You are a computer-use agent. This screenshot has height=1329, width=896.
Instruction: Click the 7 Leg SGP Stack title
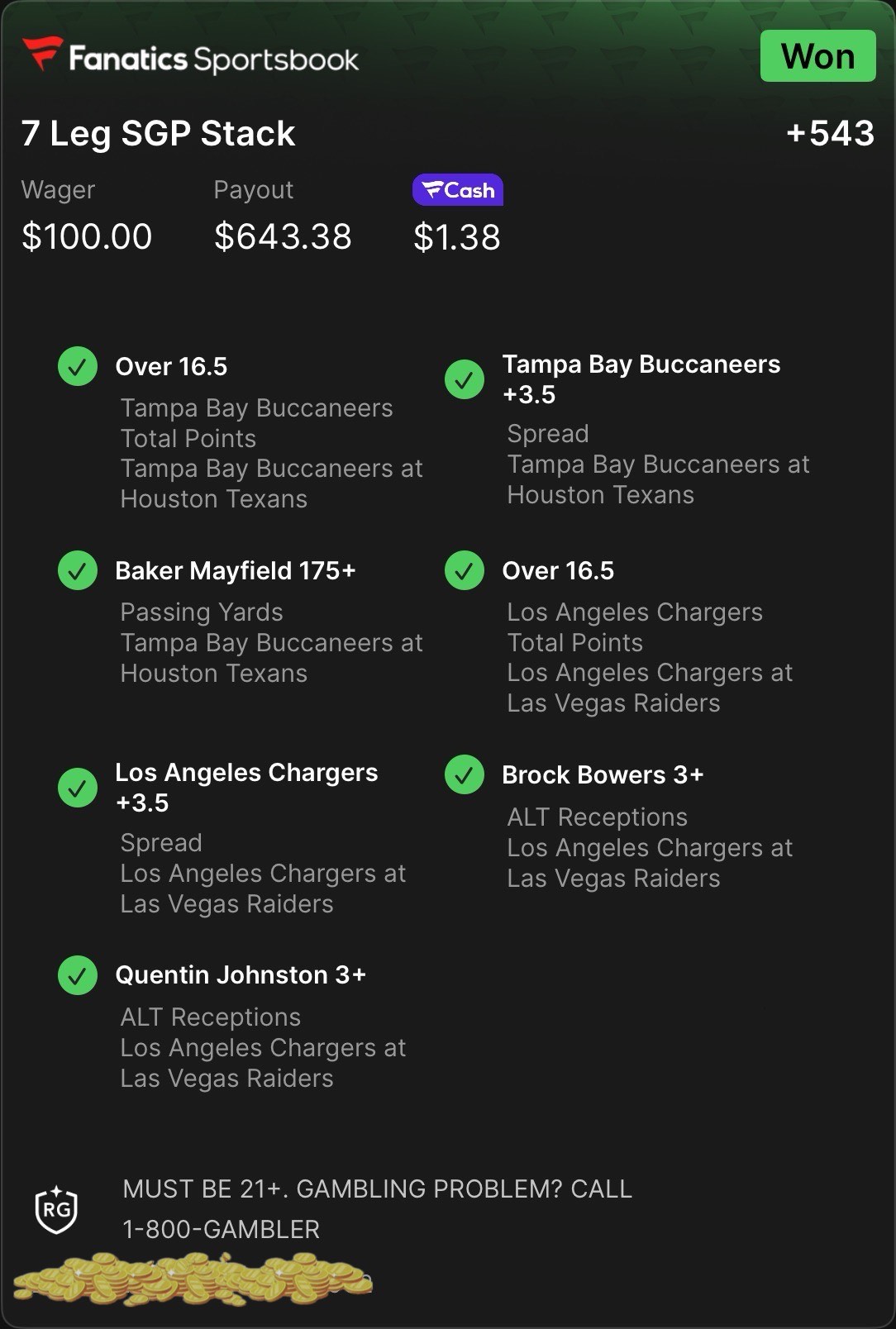pyautogui.click(x=158, y=133)
